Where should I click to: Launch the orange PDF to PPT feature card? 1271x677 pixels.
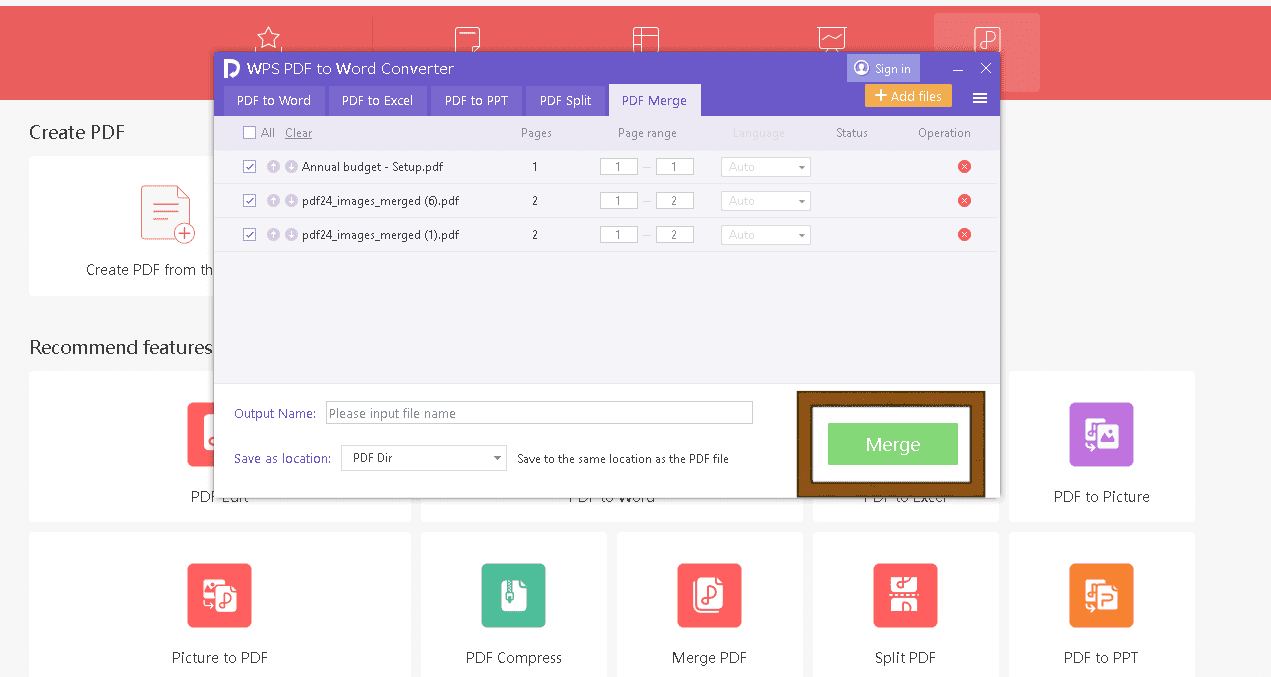(1101, 595)
